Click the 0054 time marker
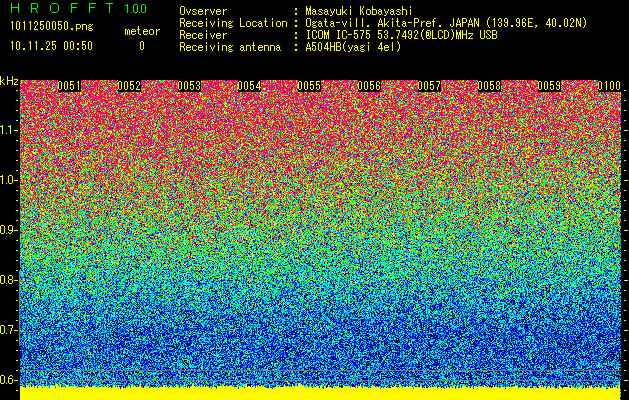This screenshot has height=400, width=629. (x=250, y=86)
